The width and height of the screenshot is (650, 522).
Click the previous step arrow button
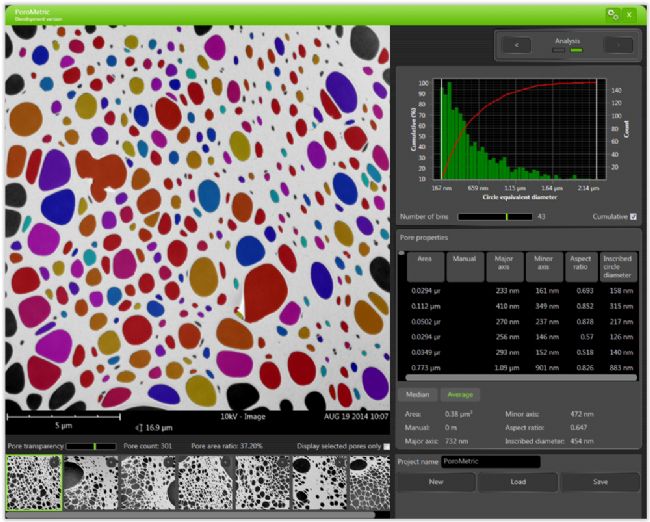point(515,45)
